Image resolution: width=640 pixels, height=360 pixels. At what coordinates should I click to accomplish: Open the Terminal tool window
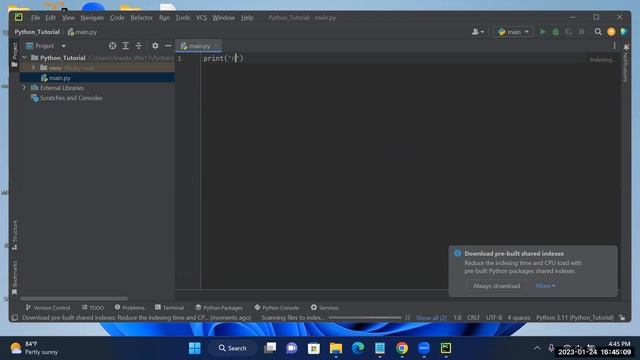(x=169, y=308)
